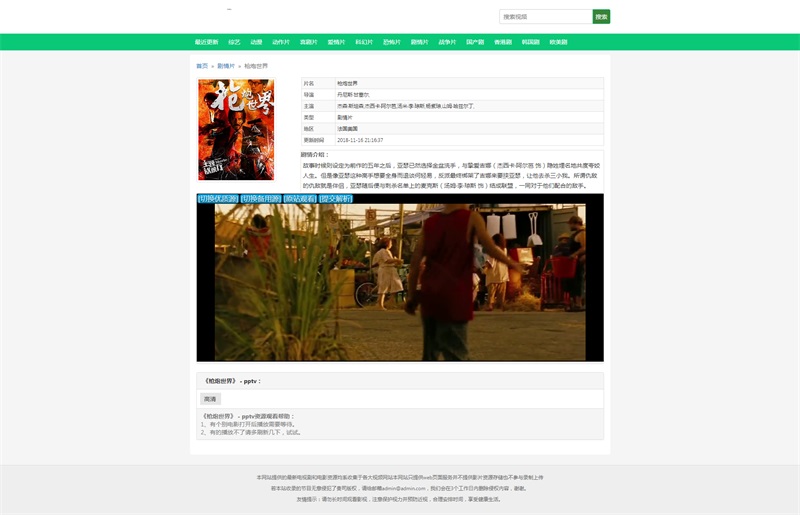The image size is (800, 515).
Task: Focus the 搜索视频 search input field
Action: click(545, 17)
